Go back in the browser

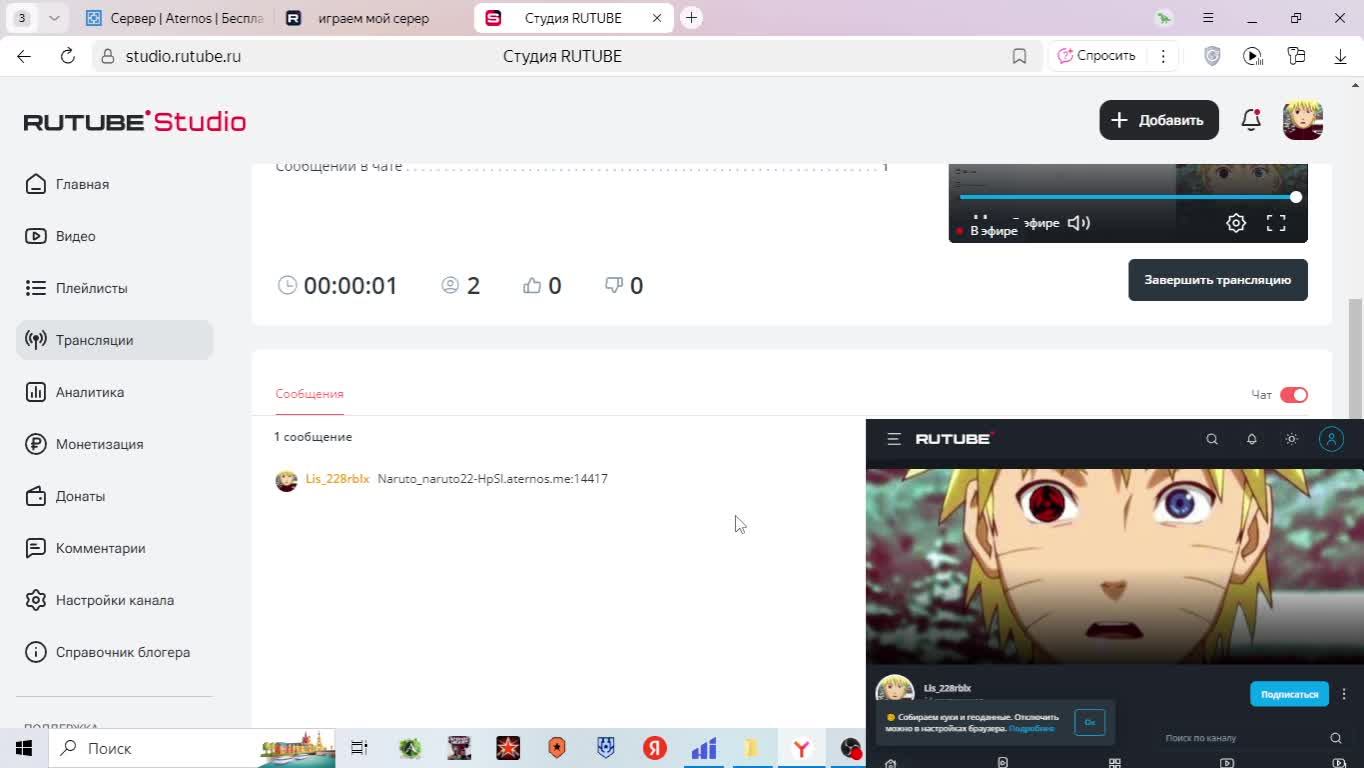(x=24, y=56)
